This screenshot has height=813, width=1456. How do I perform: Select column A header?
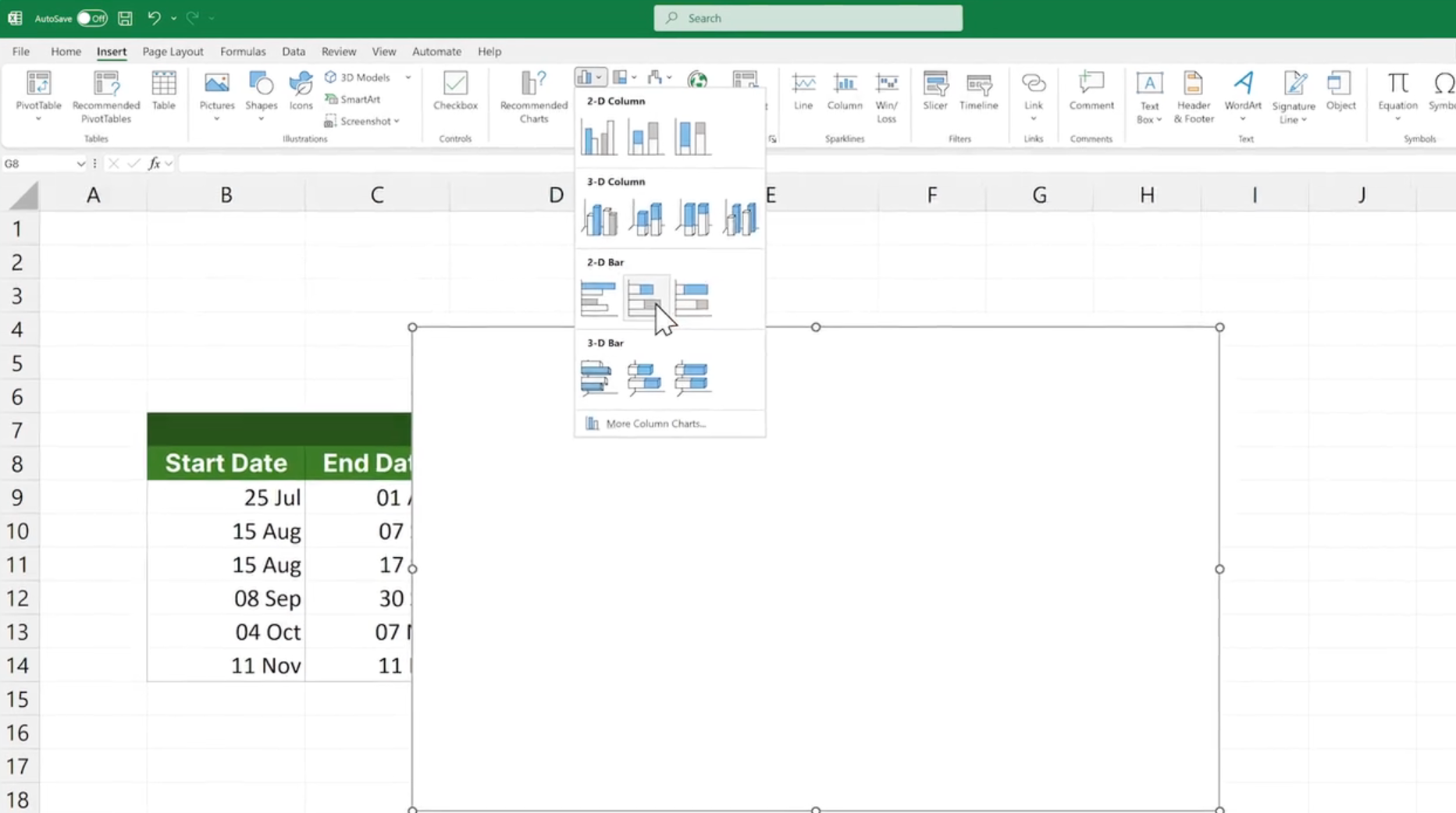click(x=93, y=195)
